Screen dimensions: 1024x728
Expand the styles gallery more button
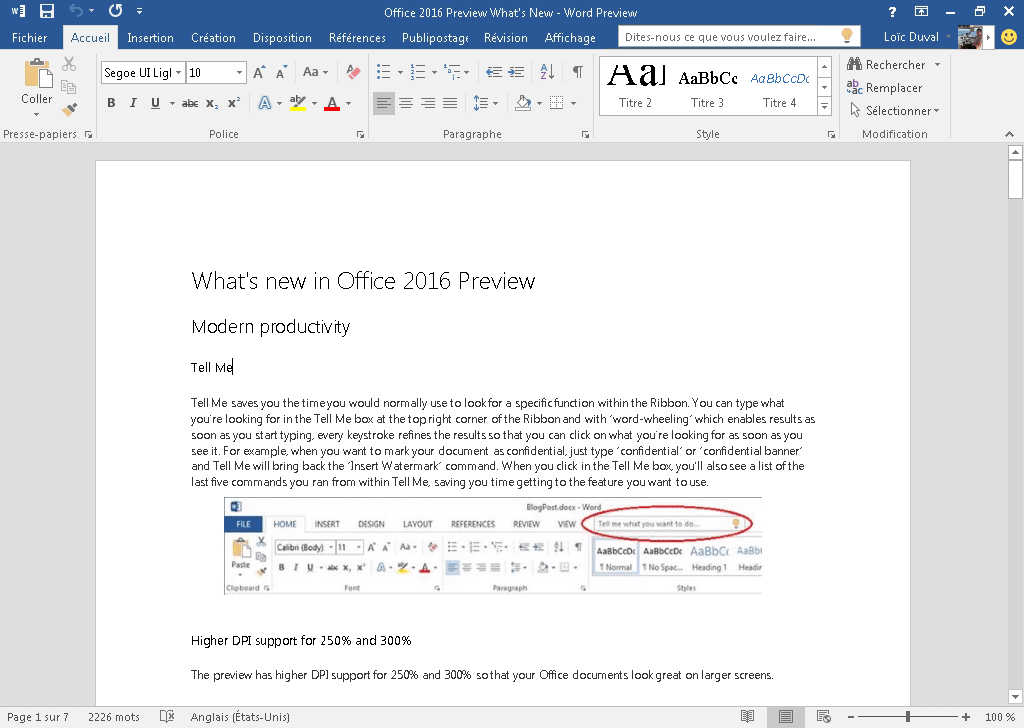pyautogui.click(x=825, y=106)
